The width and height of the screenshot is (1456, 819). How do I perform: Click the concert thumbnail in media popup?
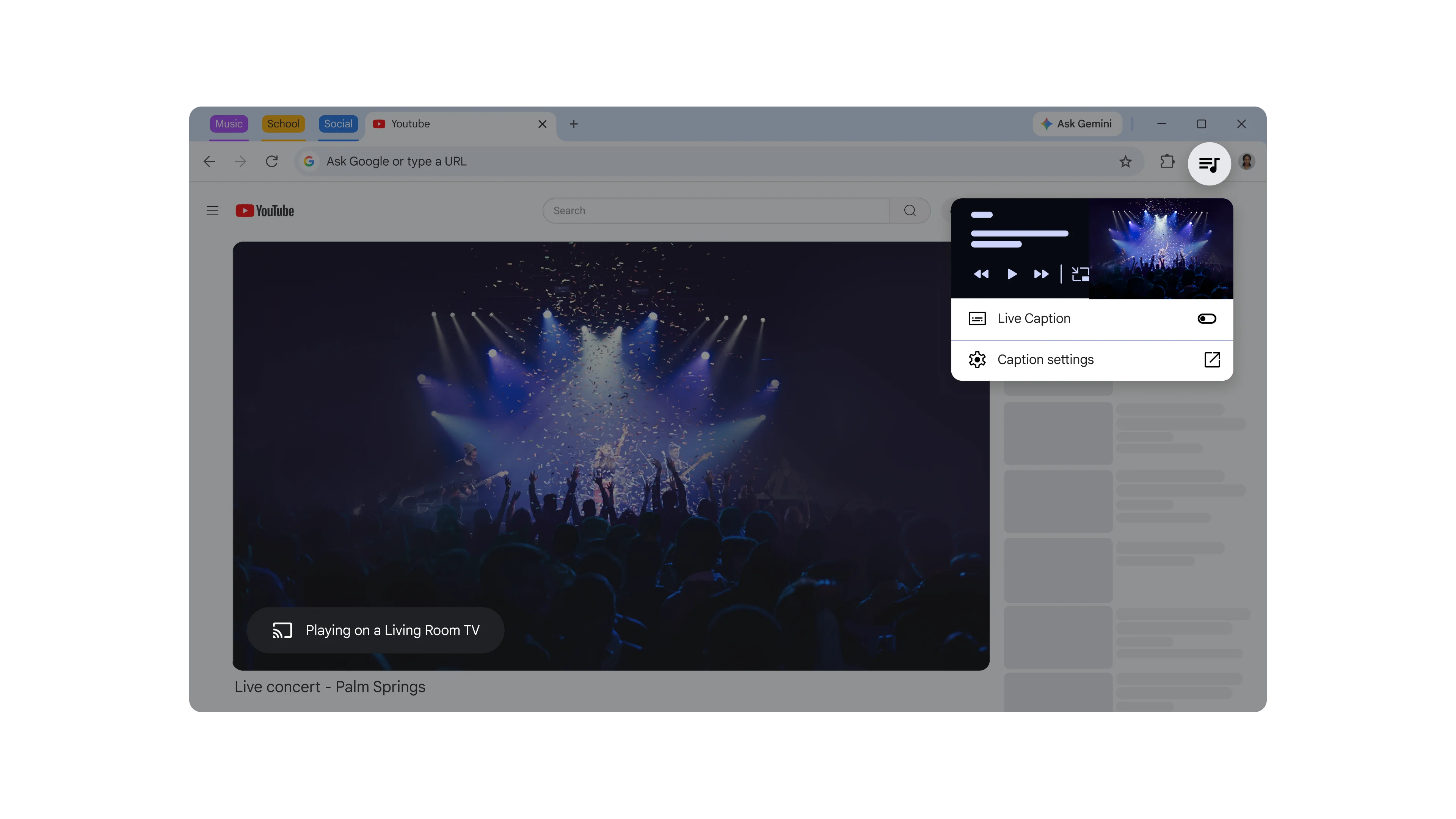[x=1161, y=249]
